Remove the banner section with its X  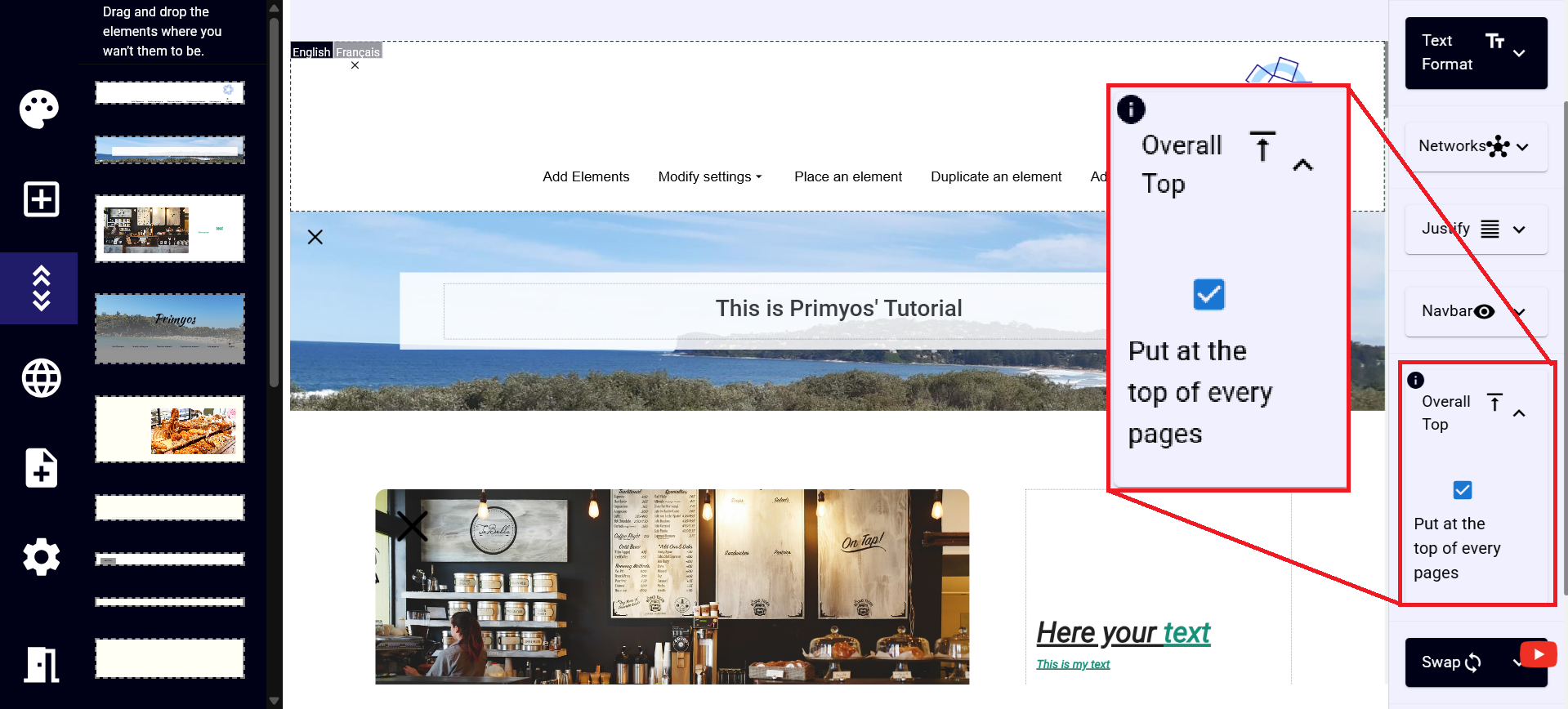315,237
